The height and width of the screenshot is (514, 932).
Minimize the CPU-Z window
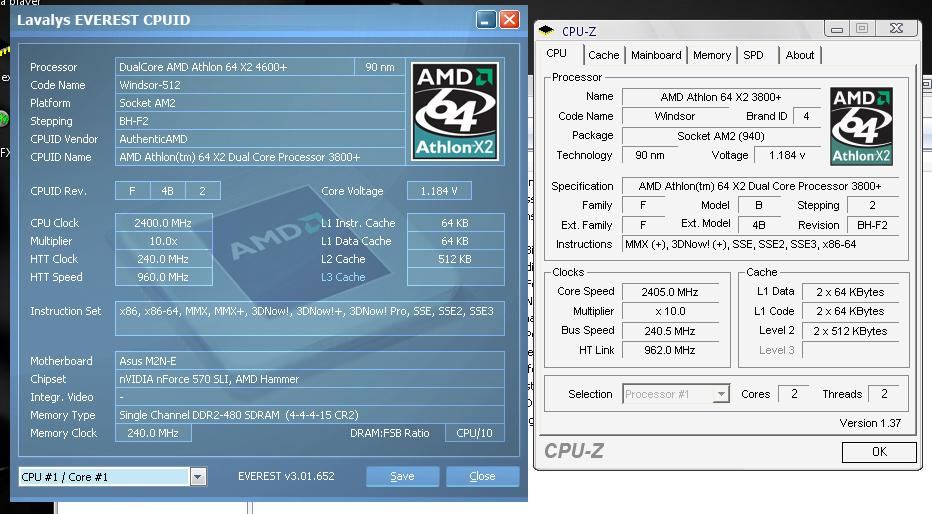coord(837,28)
